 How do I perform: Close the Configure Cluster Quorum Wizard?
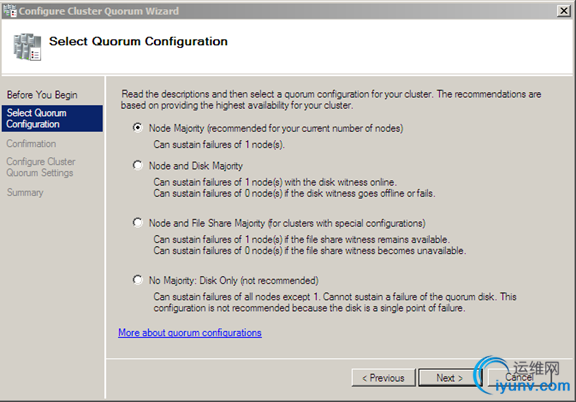[563, 11]
